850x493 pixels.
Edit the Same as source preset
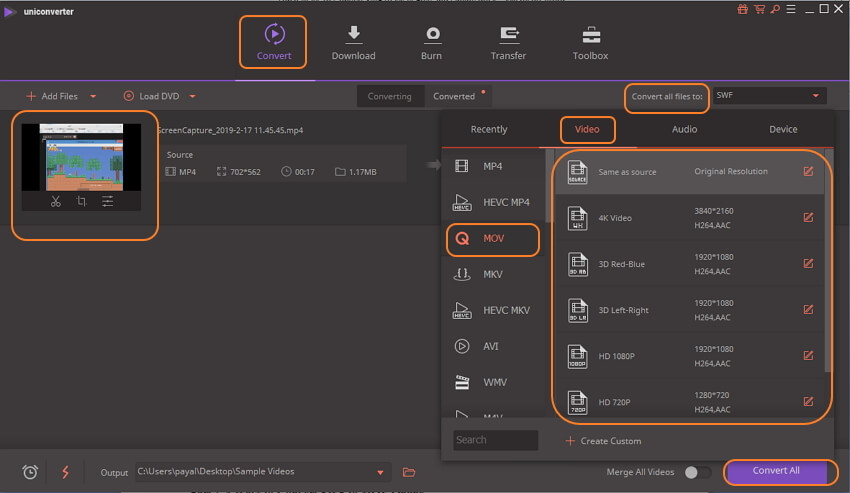808,171
